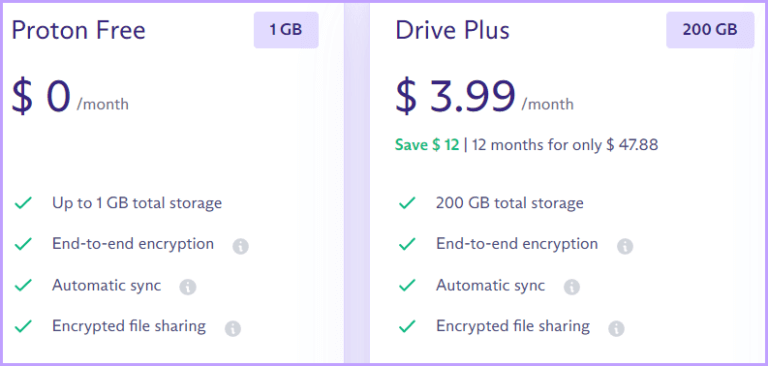Open info icon for Drive Plus Encrypted file sharing
768x366 pixels.
click(x=616, y=328)
